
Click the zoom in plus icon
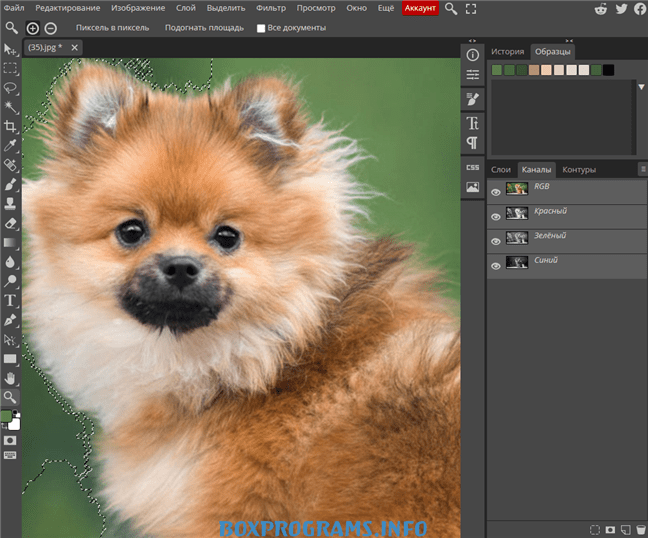pyautogui.click(x=33, y=28)
